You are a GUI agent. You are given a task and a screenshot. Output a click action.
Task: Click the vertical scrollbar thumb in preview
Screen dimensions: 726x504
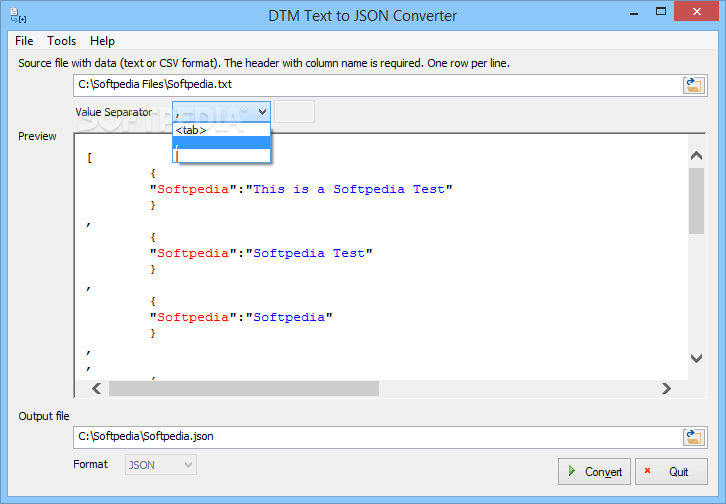click(696, 201)
